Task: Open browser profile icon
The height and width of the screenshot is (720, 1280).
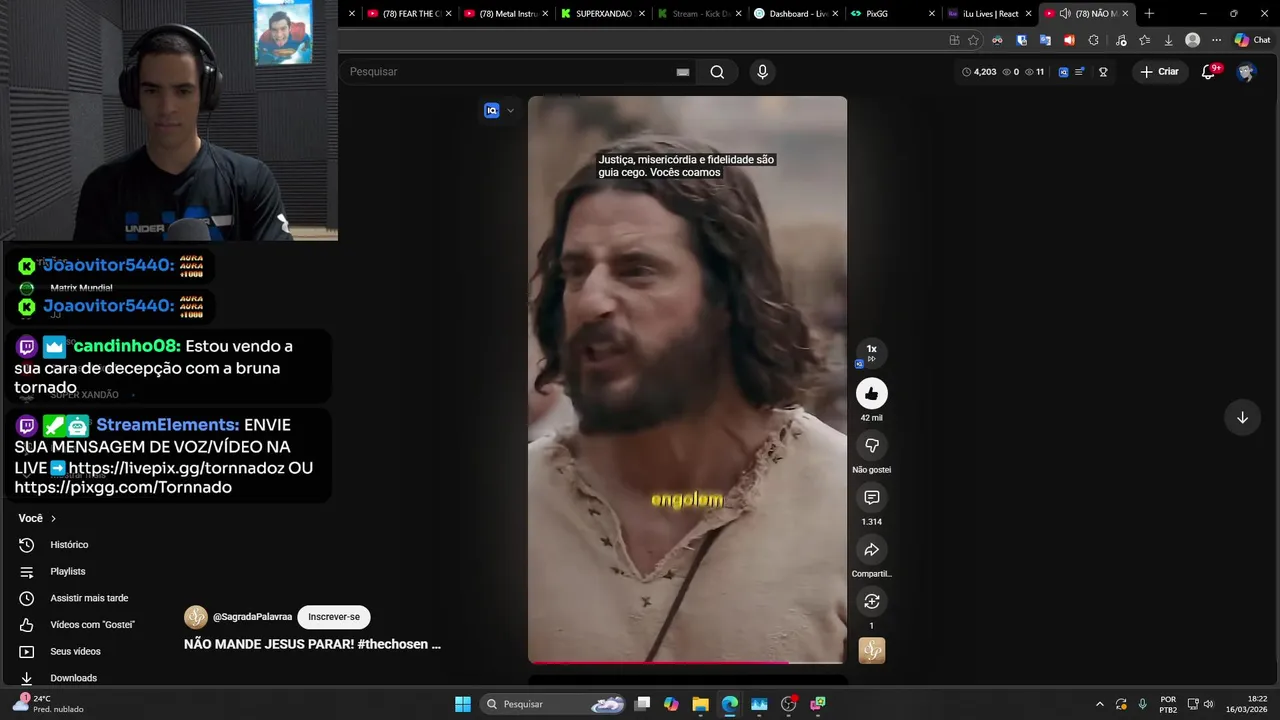Action: [x=1192, y=40]
